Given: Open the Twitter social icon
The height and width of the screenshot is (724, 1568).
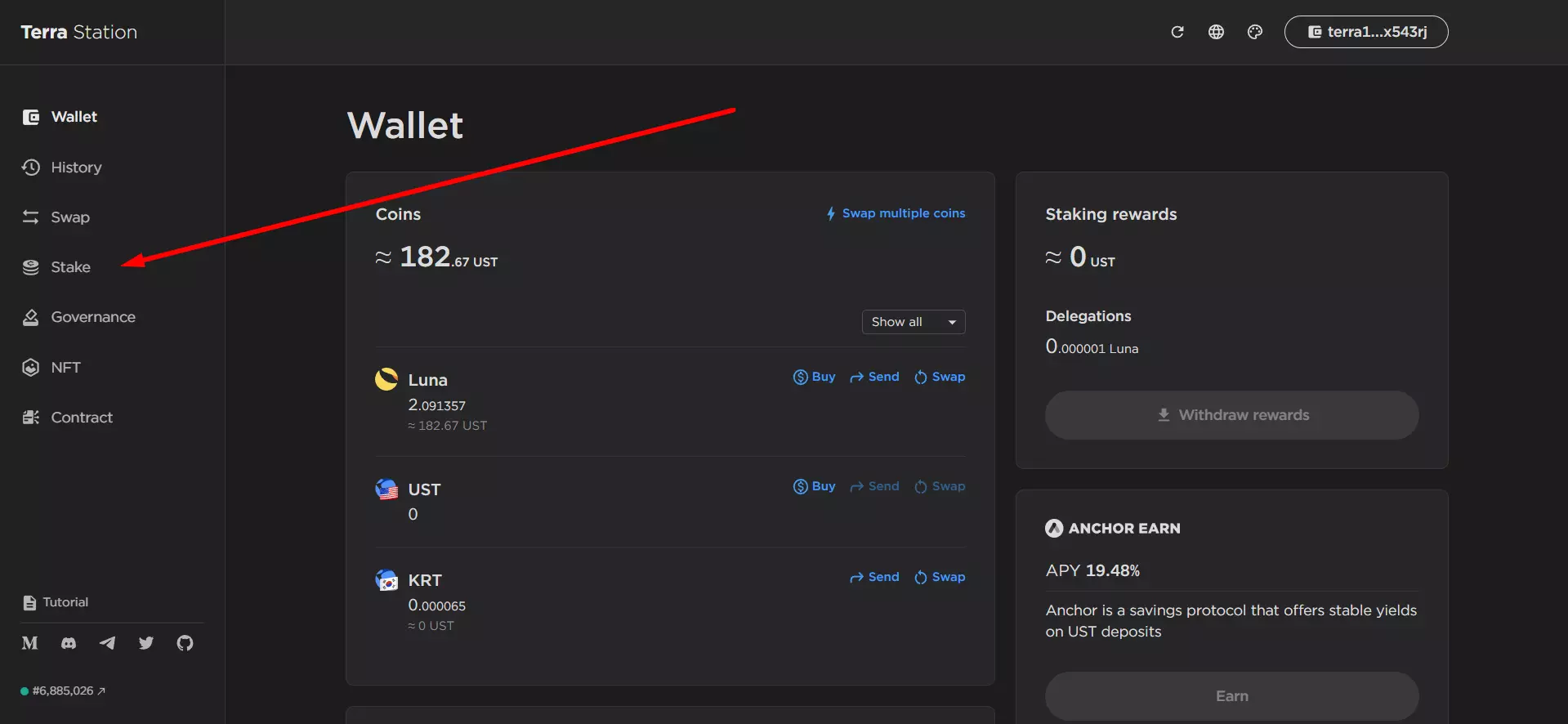Looking at the screenshot, I should coord(146,643).
